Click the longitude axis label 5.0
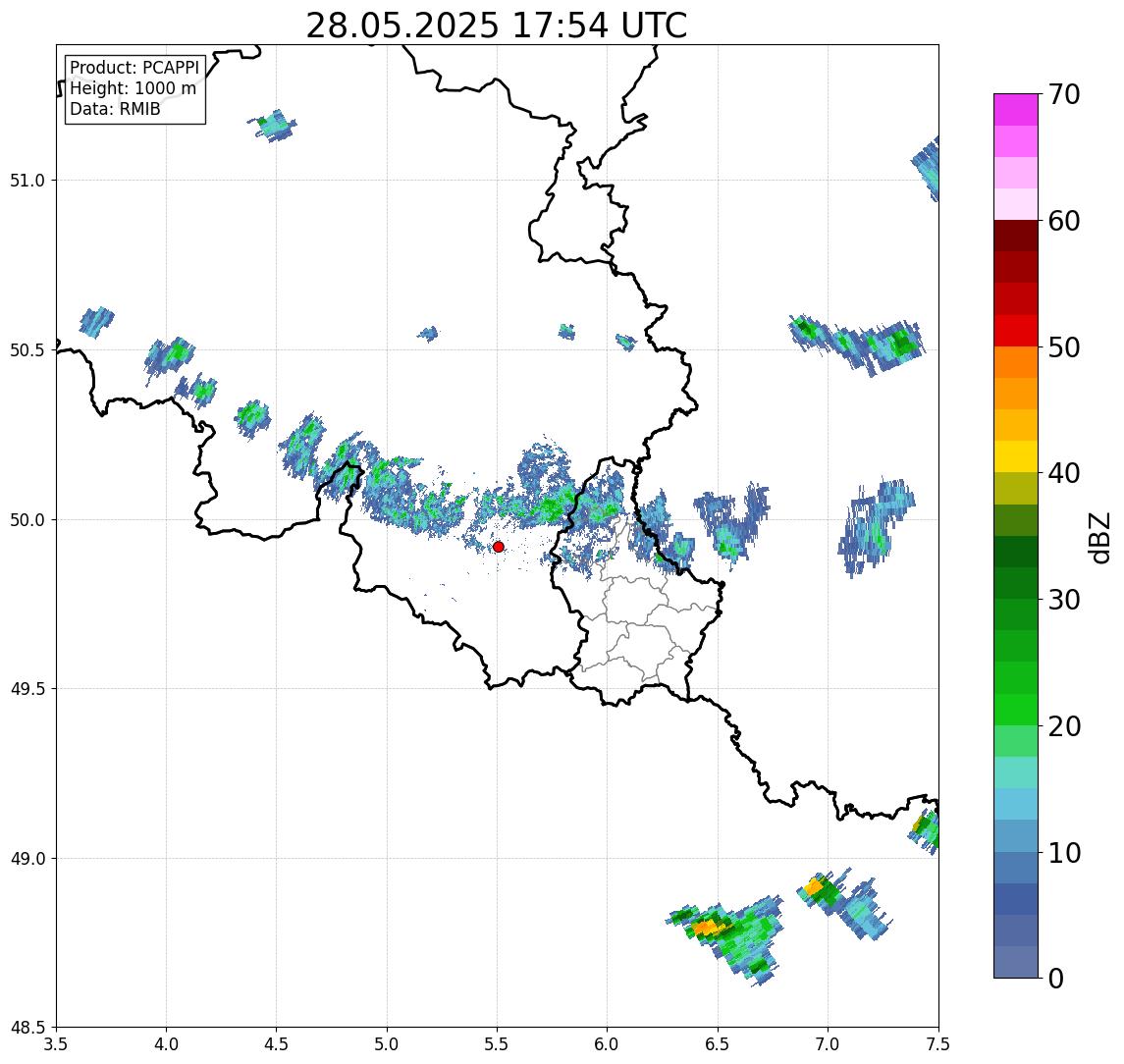1124x1064 pixels. (387, 1043)
